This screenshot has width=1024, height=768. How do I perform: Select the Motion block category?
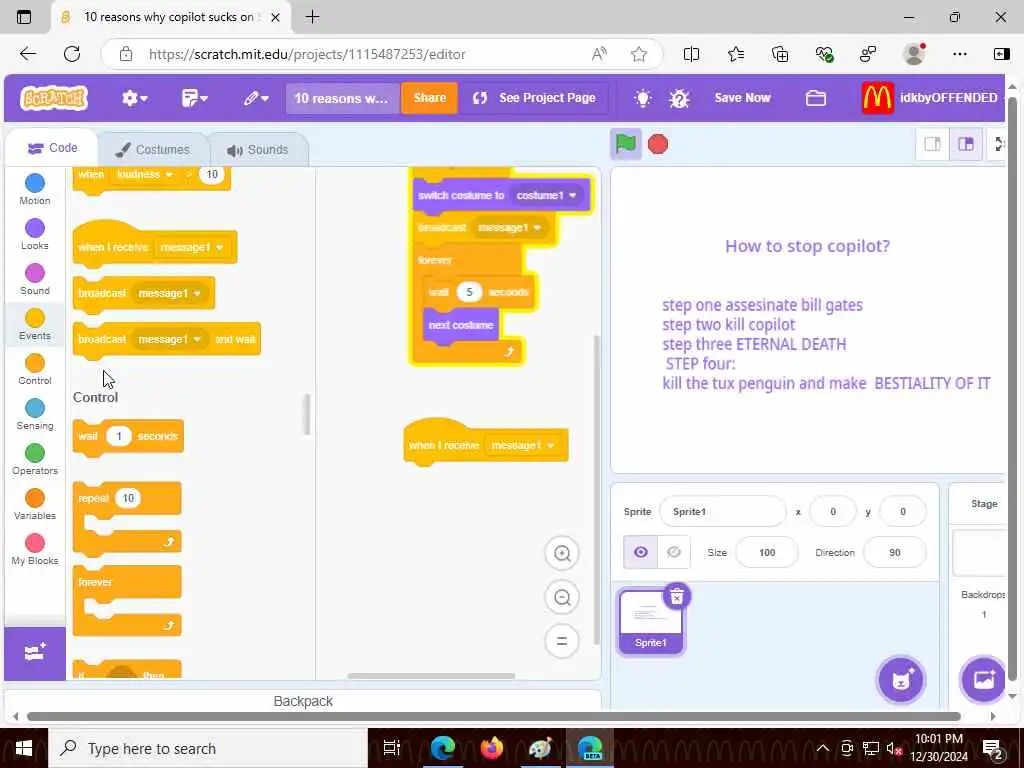(35, 189)
